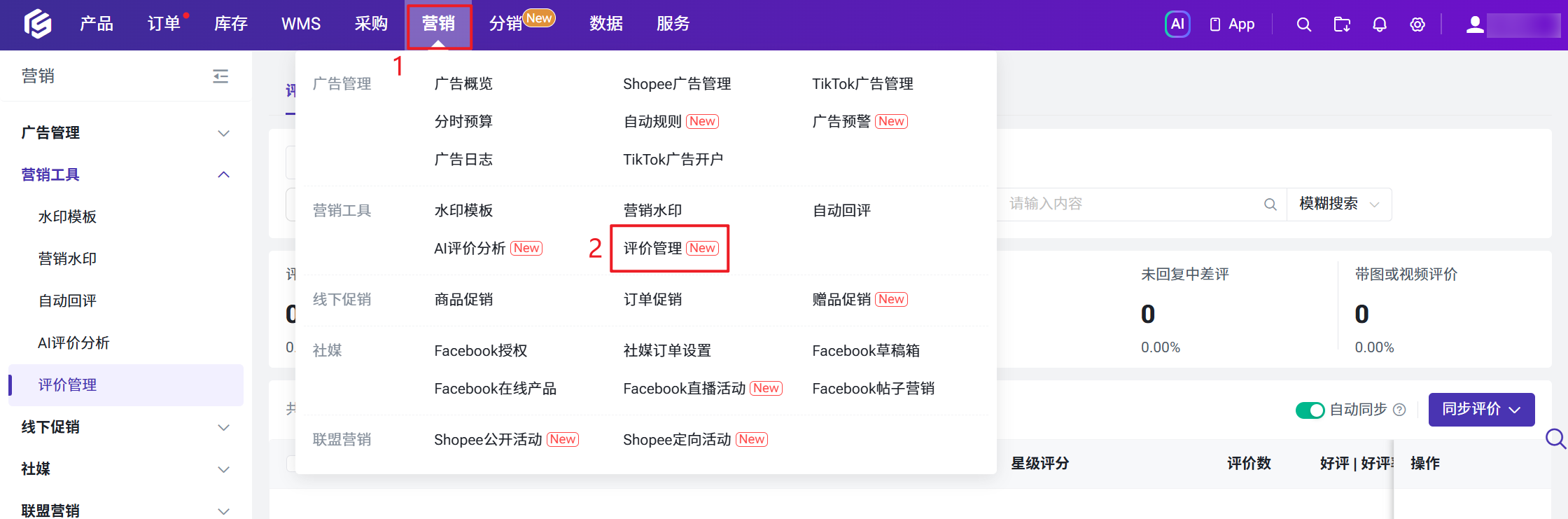The image size is (1568, 519).
Task: Open the AI assistant icon
Action: click(x=1177, y=24)
